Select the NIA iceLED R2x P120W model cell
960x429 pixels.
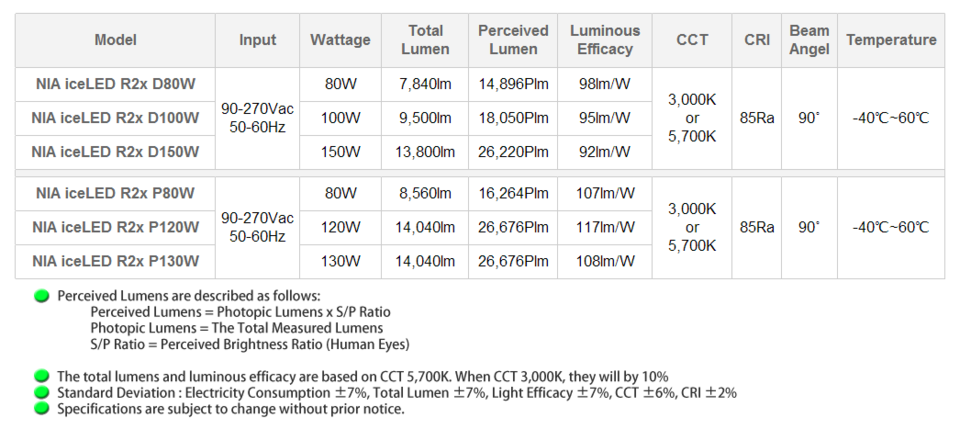(x=115, y=228)
